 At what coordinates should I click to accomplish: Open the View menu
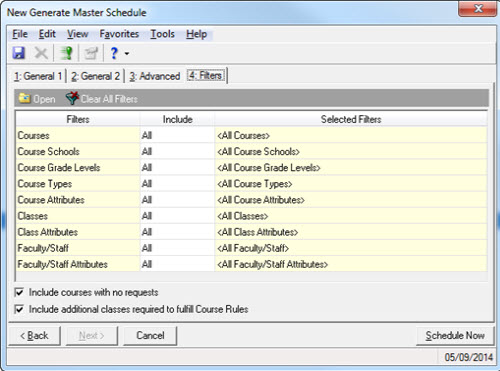78,34
